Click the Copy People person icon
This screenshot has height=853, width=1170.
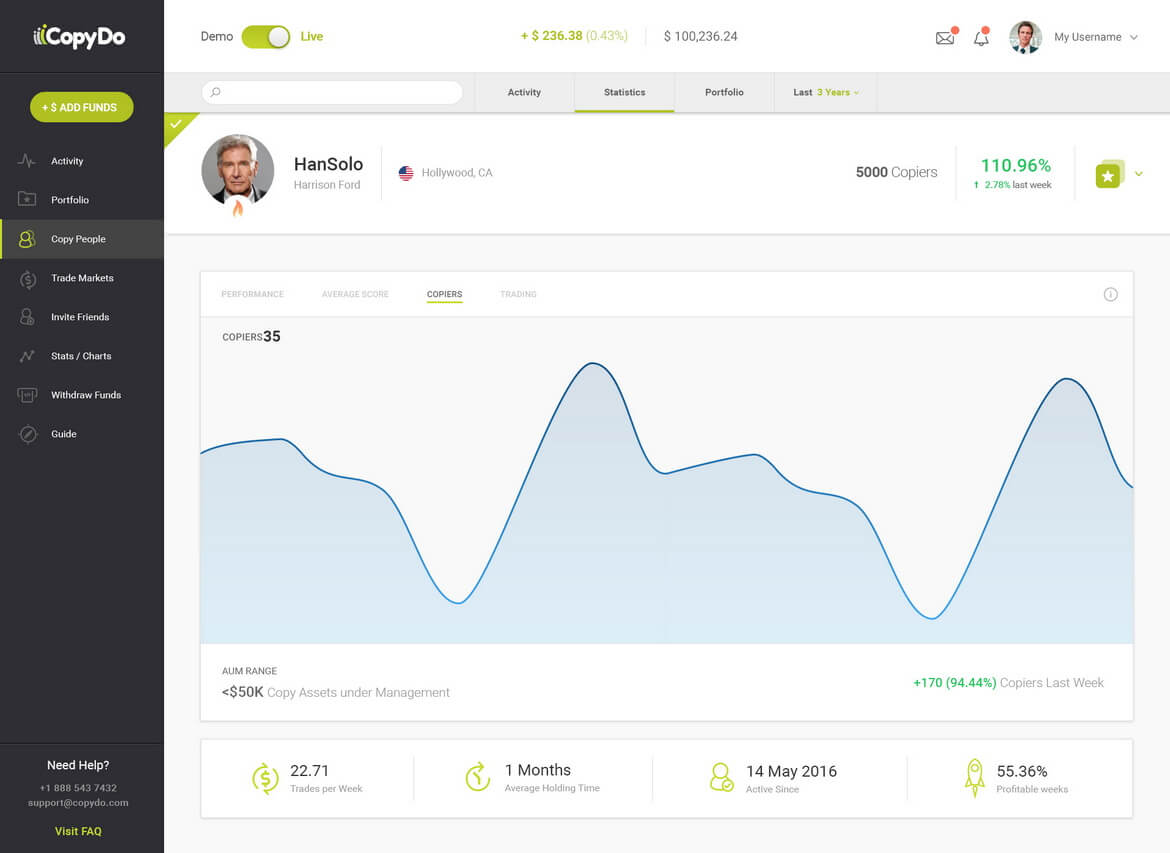click(x=27, y=239)
